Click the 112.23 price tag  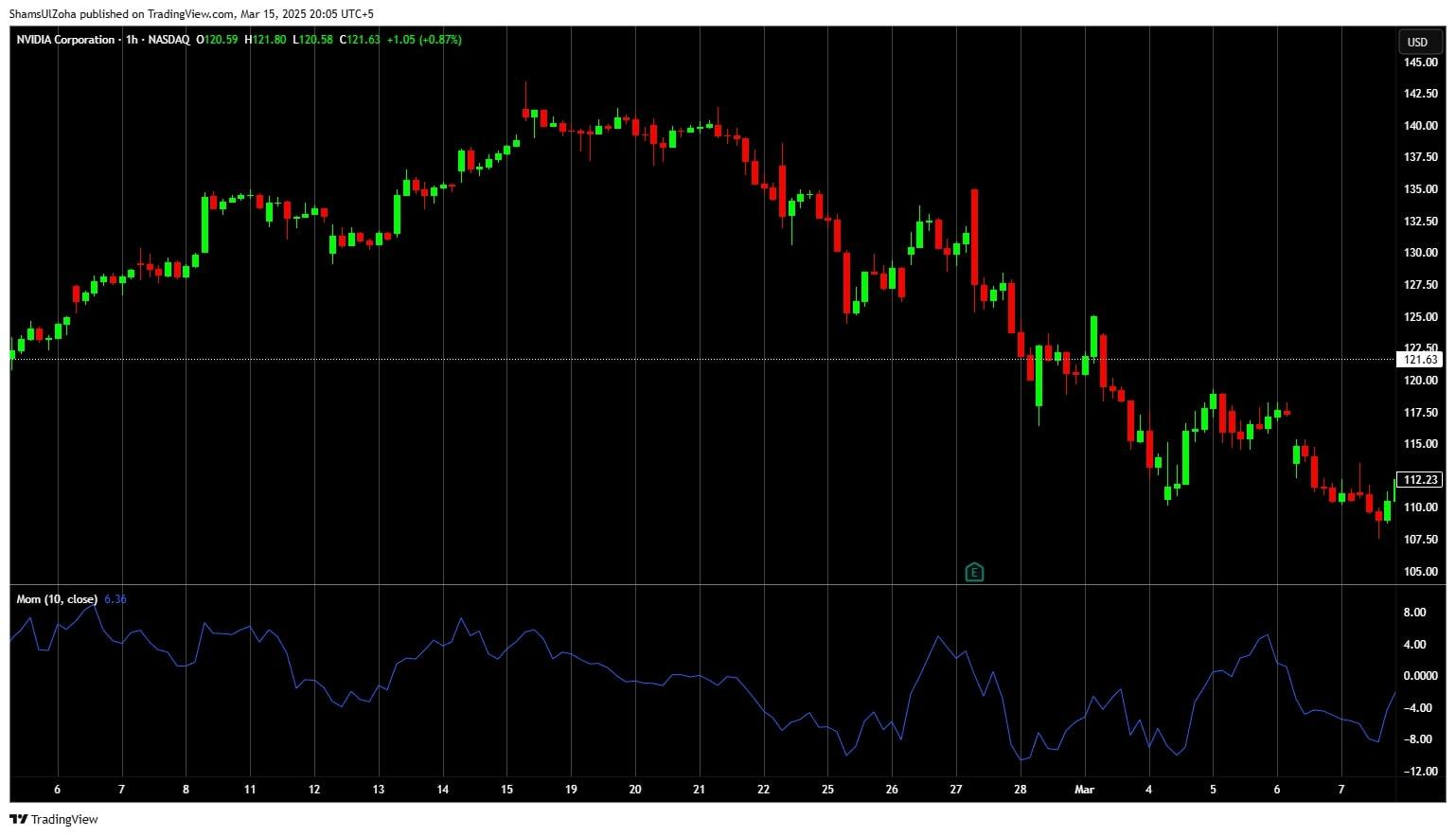pyautogui.click(x=1420, y=480)
